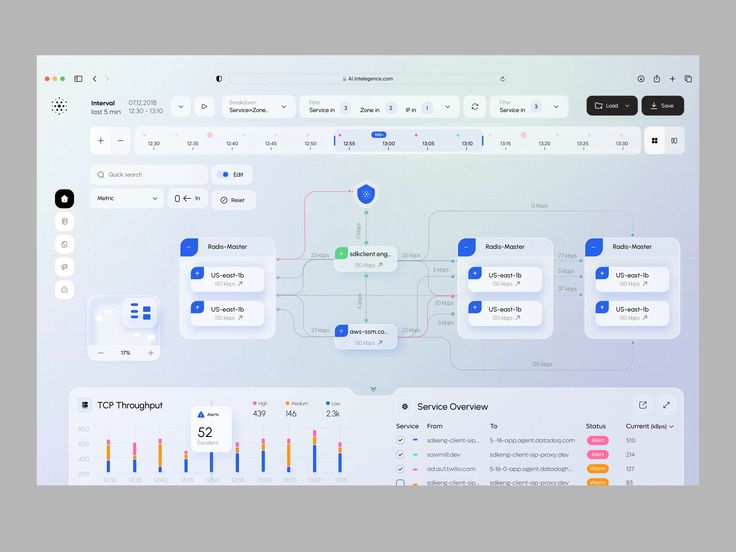
Task: Click the dotted app logo
Action: (x=59, y=106)
